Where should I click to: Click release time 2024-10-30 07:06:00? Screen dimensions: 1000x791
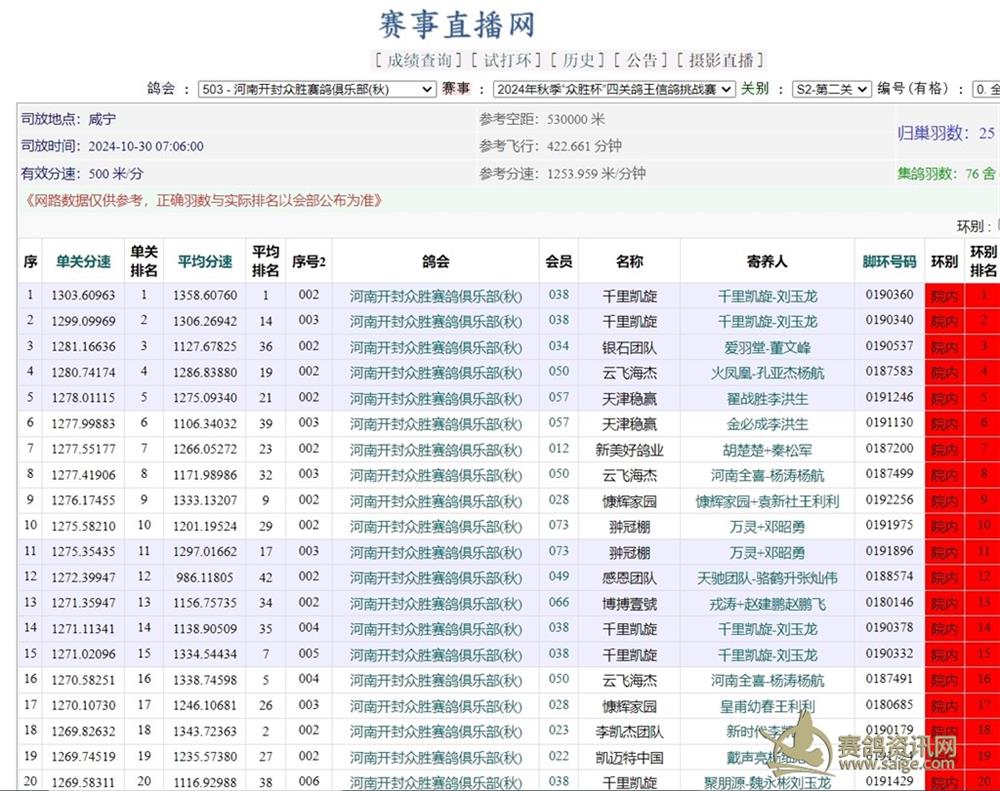(146, 146)
